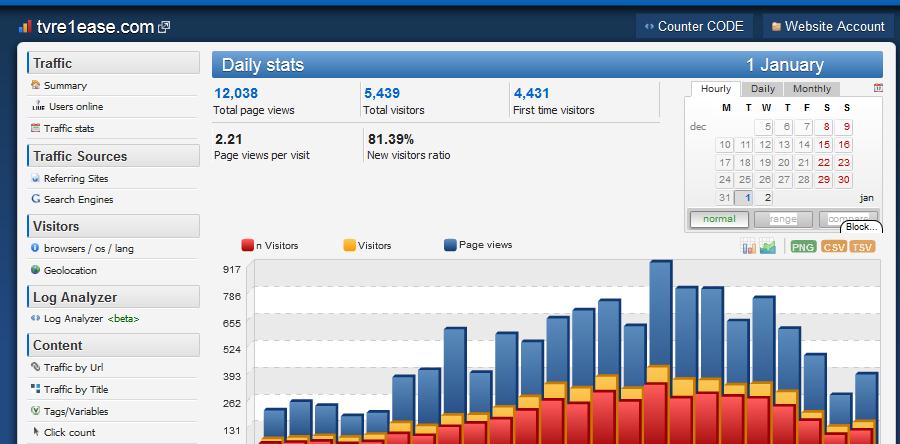
Task: Open browsers / os / lang report
Action: (x=88, y=248)
